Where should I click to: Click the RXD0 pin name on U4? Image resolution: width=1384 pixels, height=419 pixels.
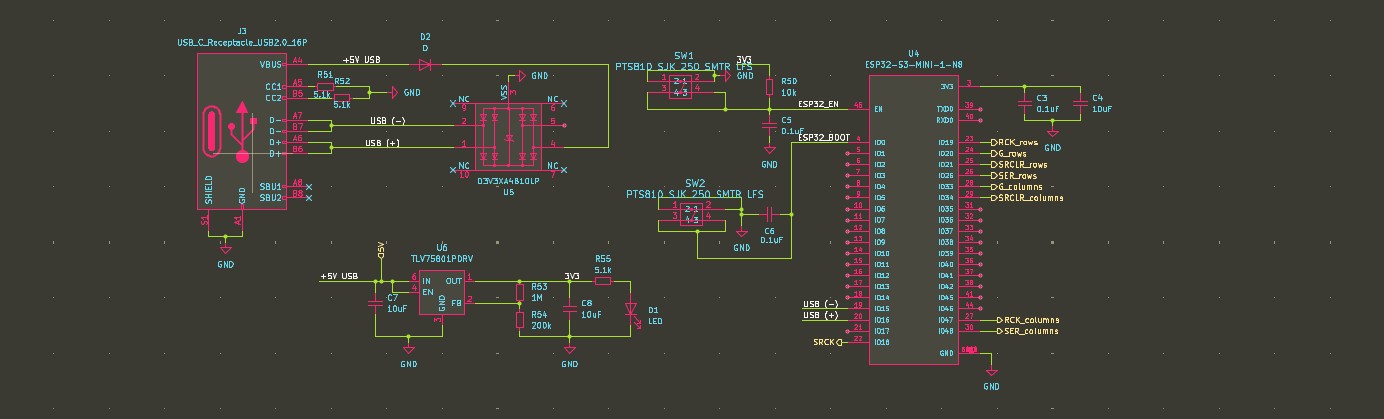click(x=943, y=120)
